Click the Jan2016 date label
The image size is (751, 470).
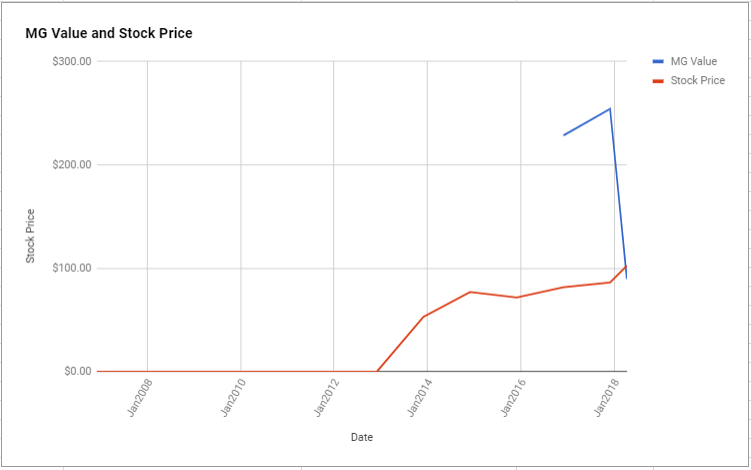(513, 398)
